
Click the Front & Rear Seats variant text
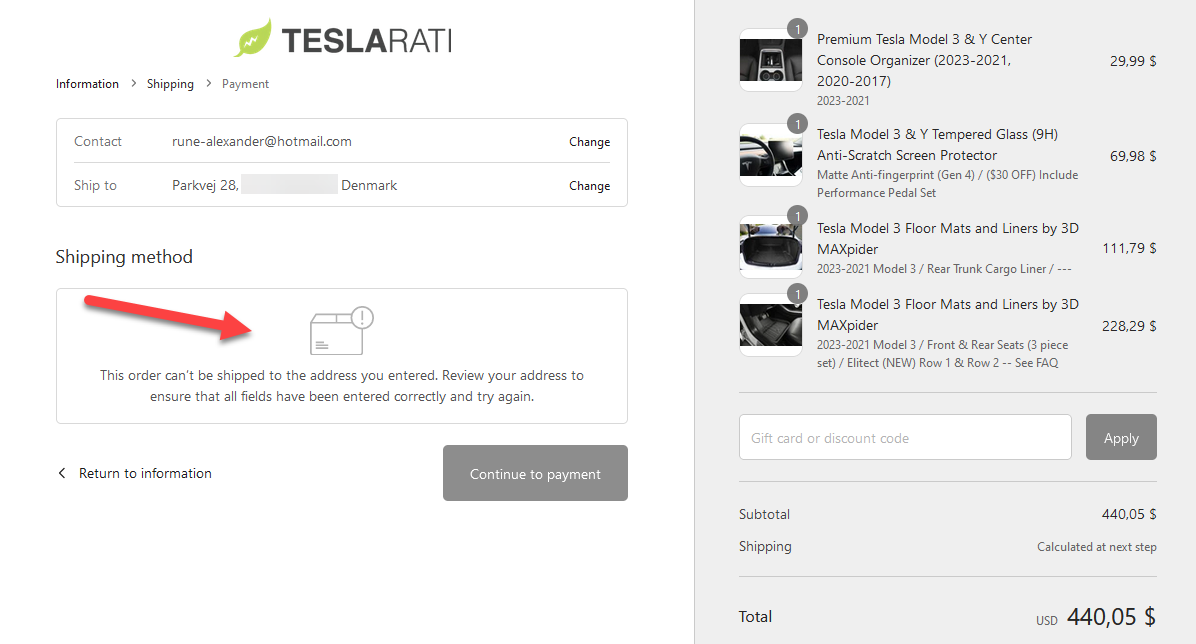[943, 354]
